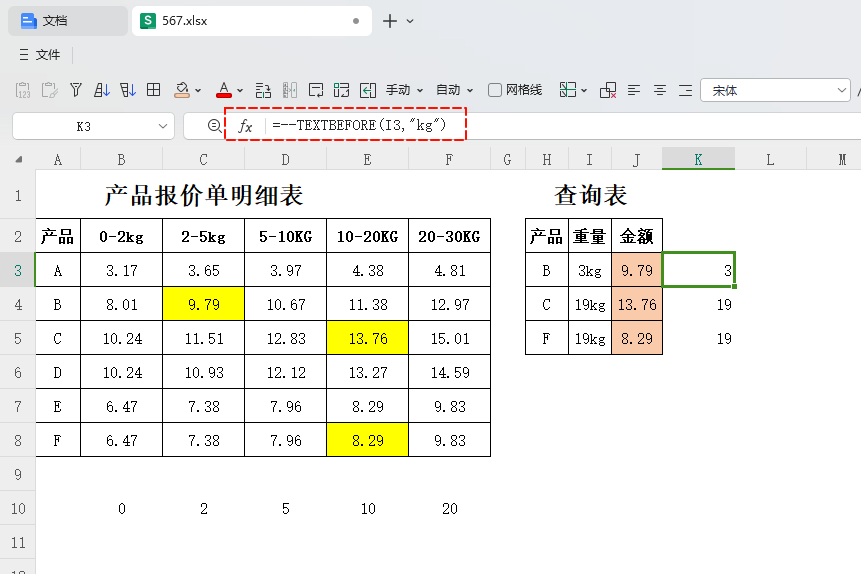Select header cell 金额
Screen dimensions: 861x574
click(x=637, y=236)
